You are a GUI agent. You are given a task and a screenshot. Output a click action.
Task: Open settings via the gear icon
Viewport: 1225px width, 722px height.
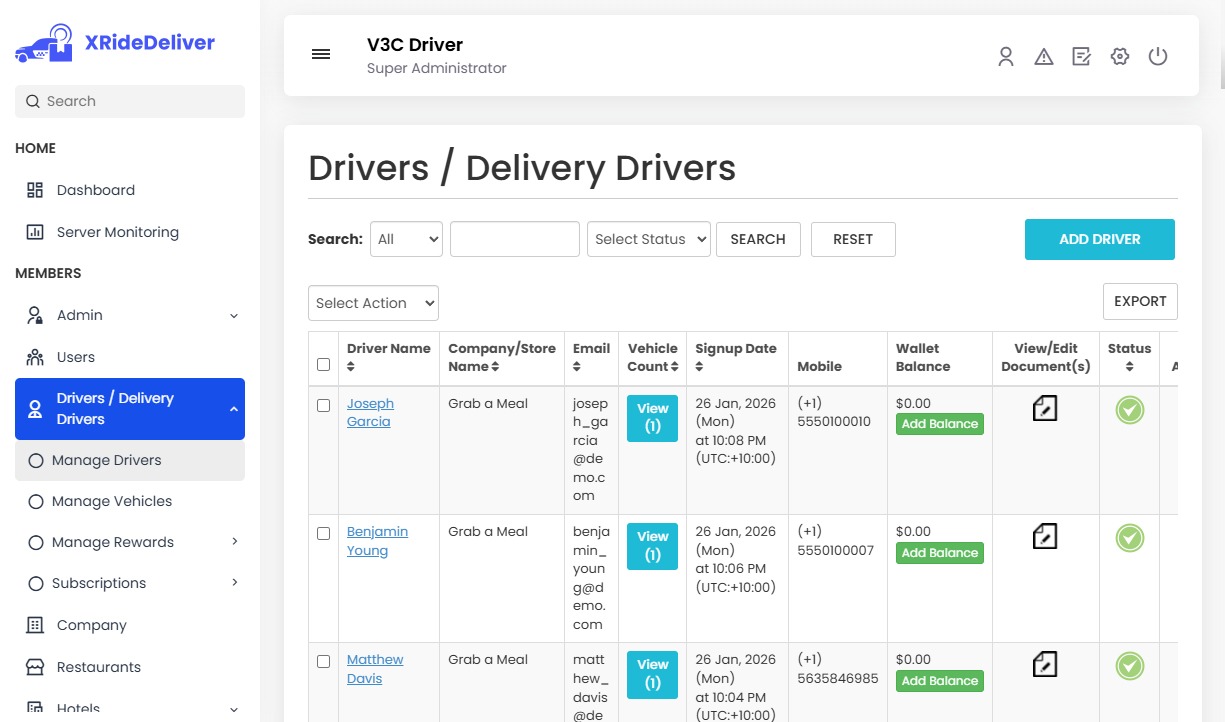point(1119,57)
